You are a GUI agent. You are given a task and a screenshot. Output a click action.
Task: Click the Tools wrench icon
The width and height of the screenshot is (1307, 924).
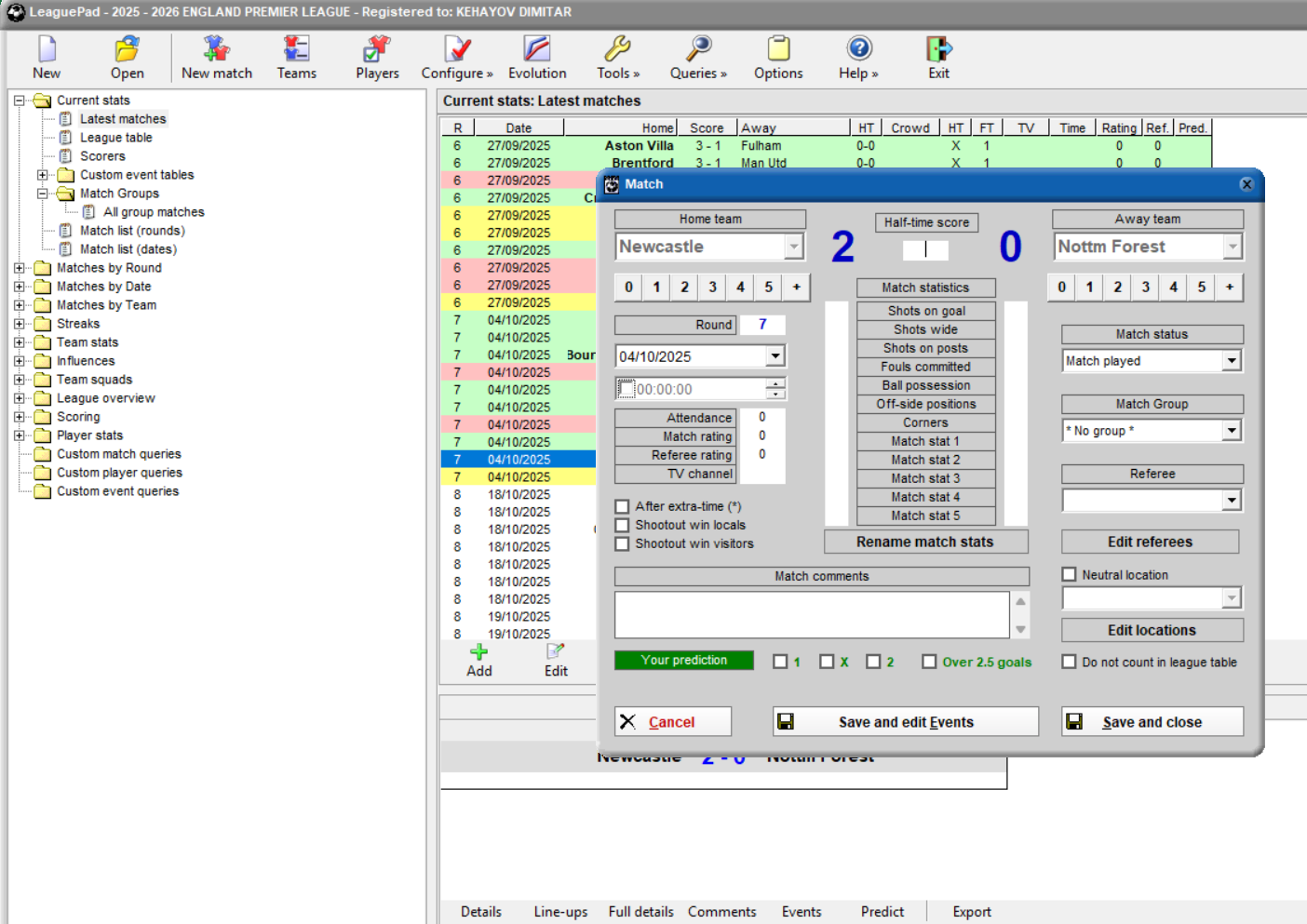tap(617, 56)
